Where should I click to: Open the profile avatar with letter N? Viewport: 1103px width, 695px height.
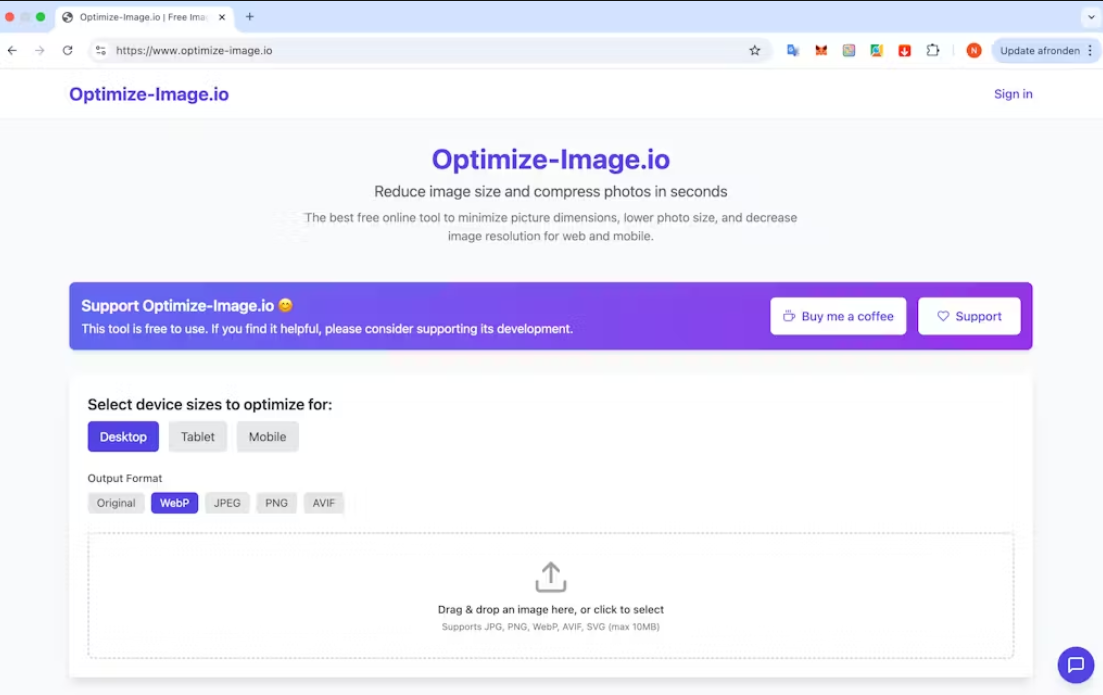click(974, 51)
